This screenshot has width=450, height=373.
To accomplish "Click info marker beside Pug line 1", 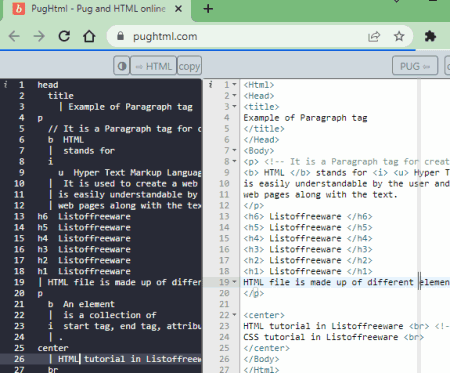I will coord(6,85).
